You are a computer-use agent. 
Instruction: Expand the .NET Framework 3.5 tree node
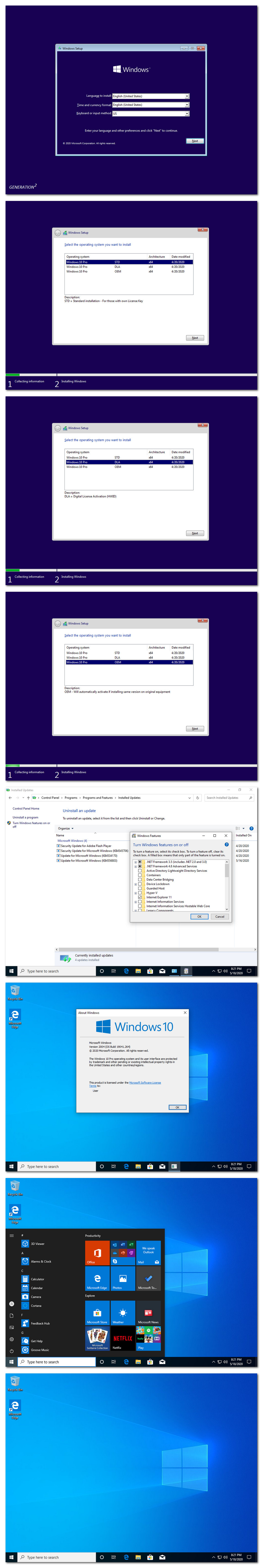135,862
